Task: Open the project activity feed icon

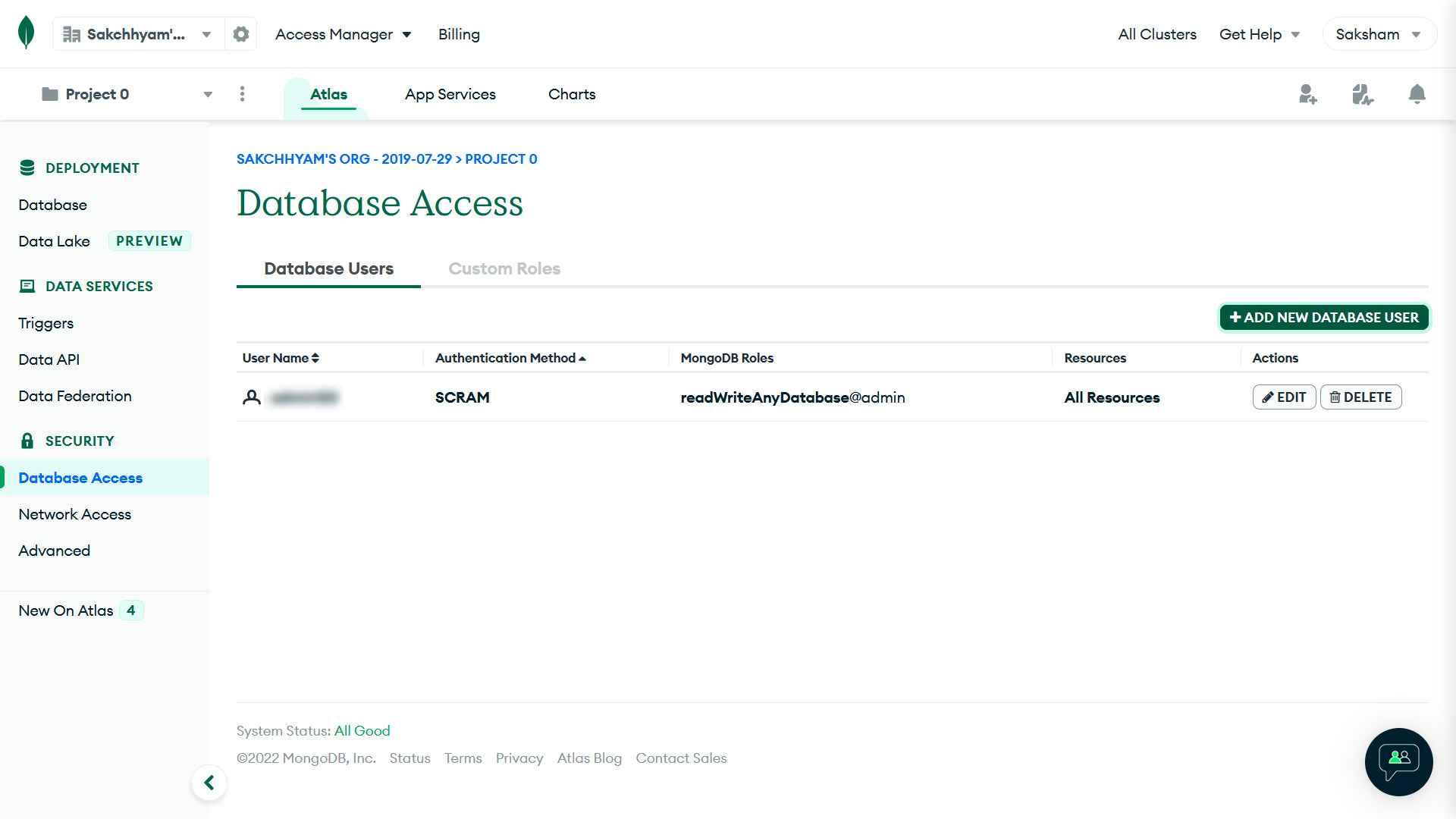Action: 1362,94
